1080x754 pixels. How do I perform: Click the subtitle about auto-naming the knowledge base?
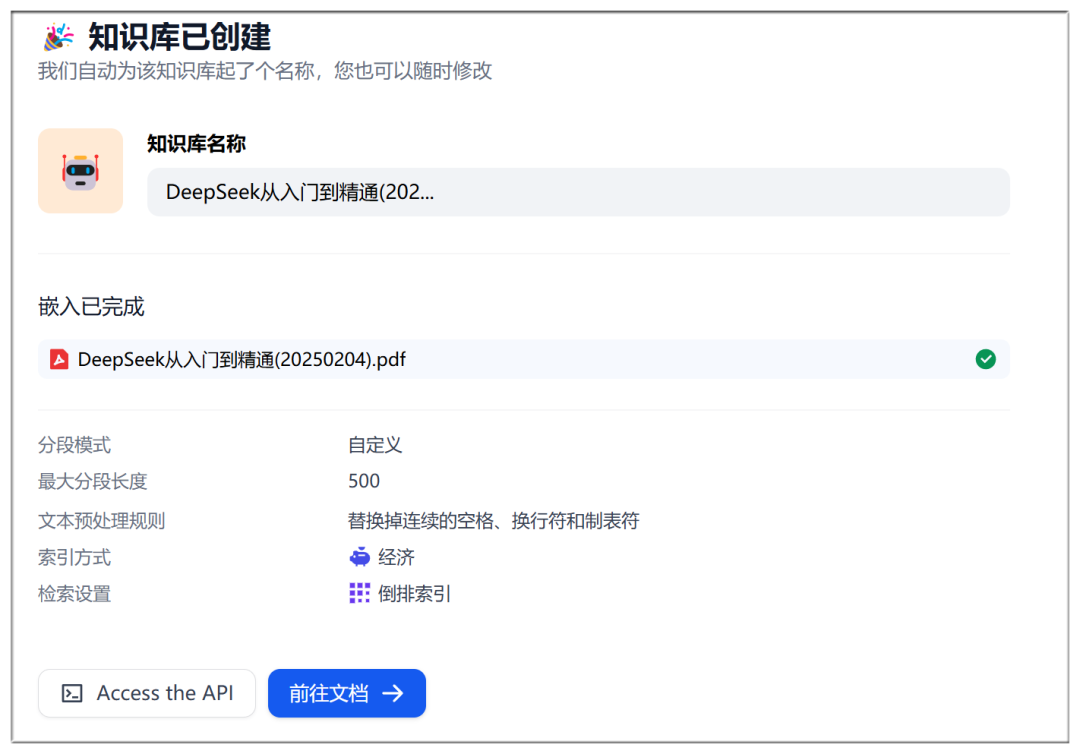coord(265,71)
